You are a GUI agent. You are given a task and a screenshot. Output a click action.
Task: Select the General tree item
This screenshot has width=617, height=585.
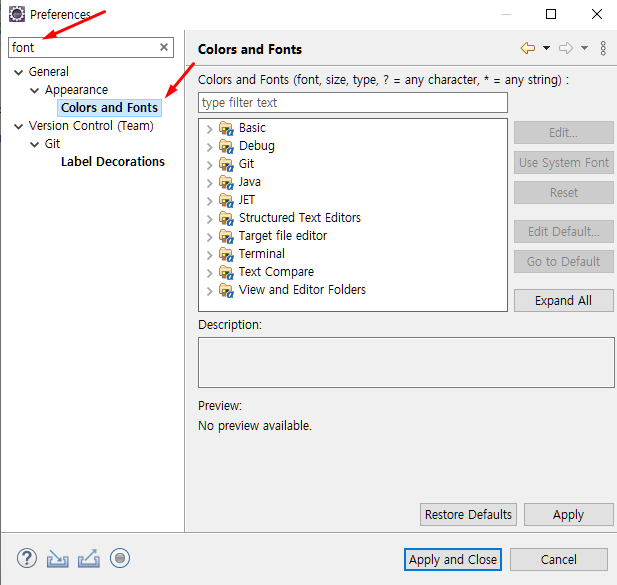pos(49,72)
